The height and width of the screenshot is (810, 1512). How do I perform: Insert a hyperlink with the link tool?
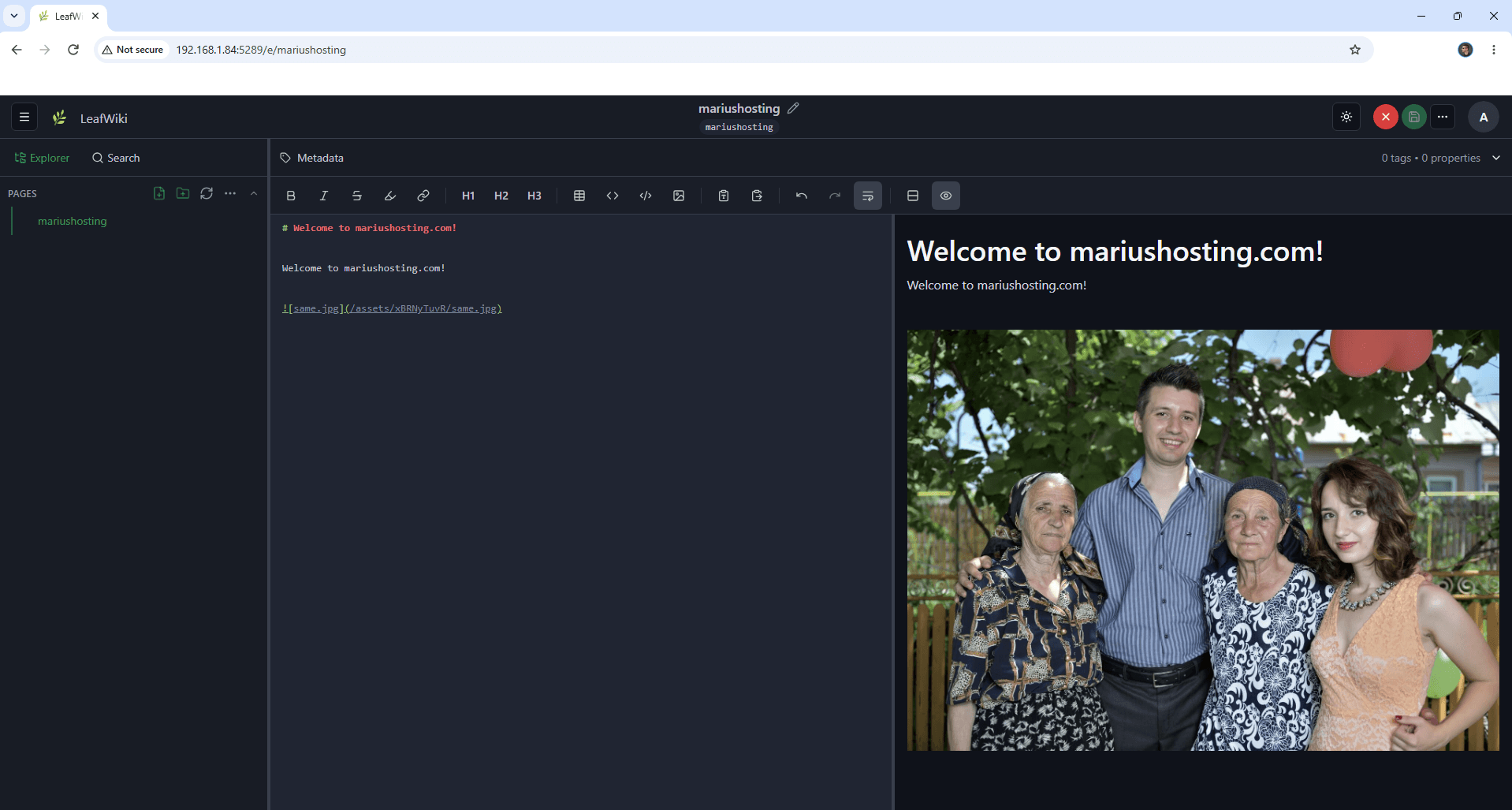[x=423, y=196]
